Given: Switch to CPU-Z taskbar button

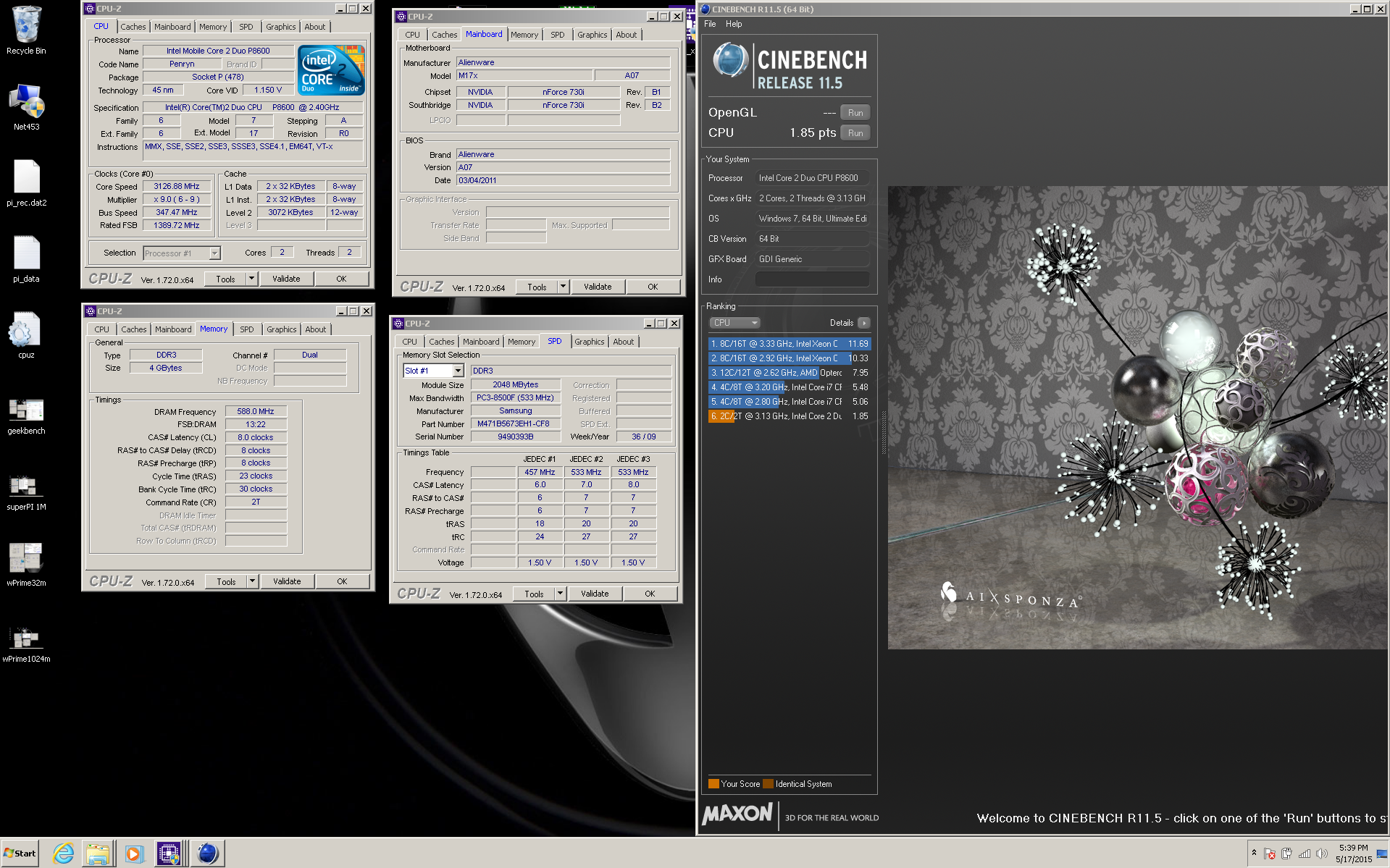Looking at the screenshot, I should pyautogui.click(x=169, y=854).
